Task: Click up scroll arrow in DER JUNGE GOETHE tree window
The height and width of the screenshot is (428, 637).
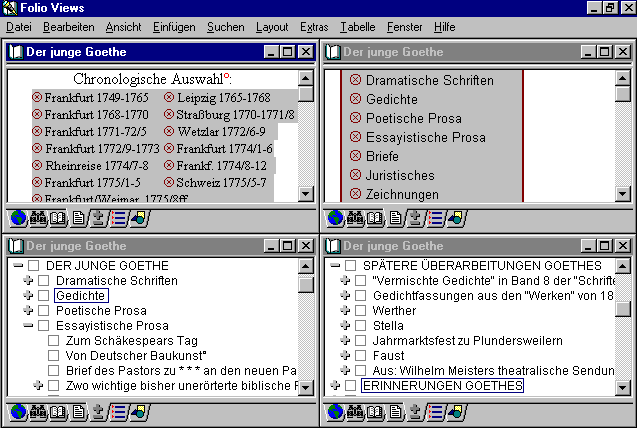Action: 306,266
